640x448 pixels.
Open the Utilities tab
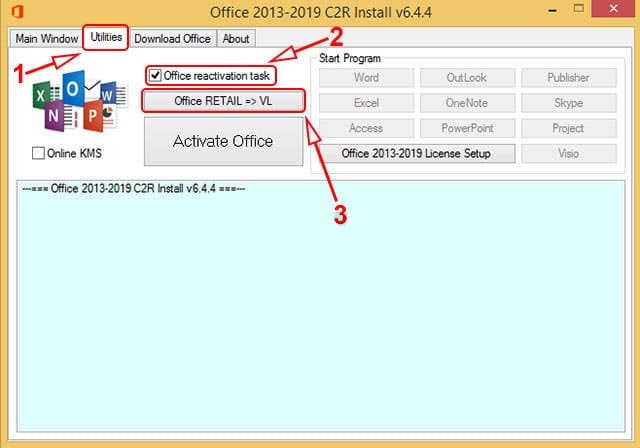(x=106, y=37)
